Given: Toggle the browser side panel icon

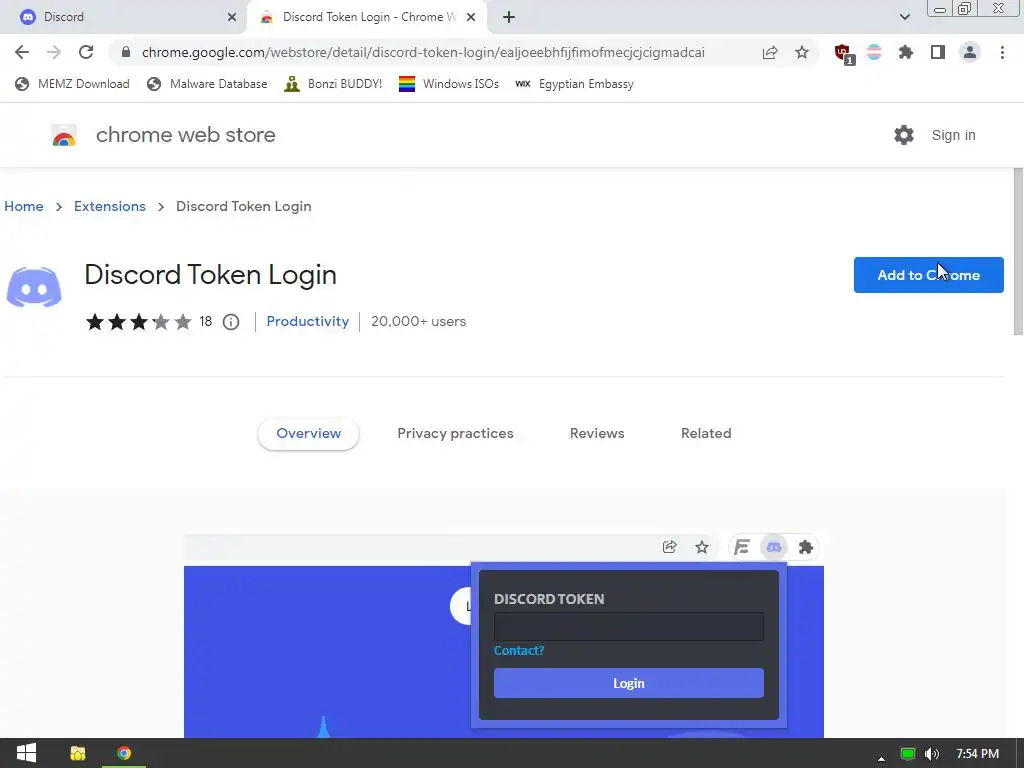Looking at the screenshot, I should (938, 52).
